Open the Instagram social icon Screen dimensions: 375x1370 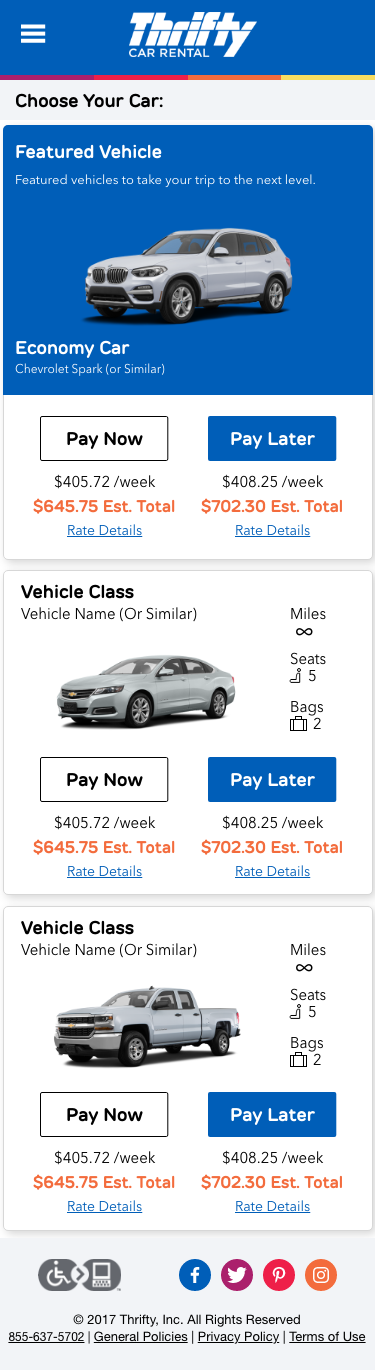[x=321, y=1275]
